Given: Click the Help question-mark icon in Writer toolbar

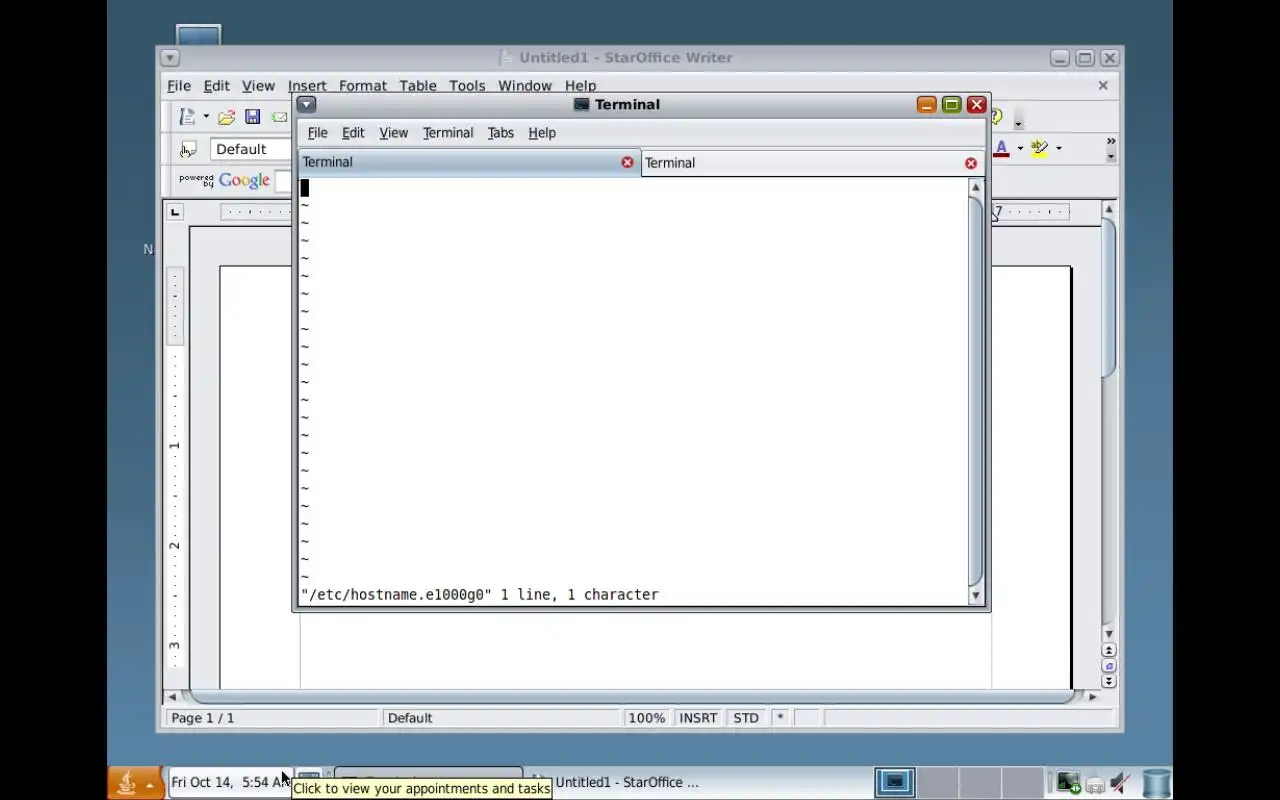Looking at the screenshot, I should point(997,117).
